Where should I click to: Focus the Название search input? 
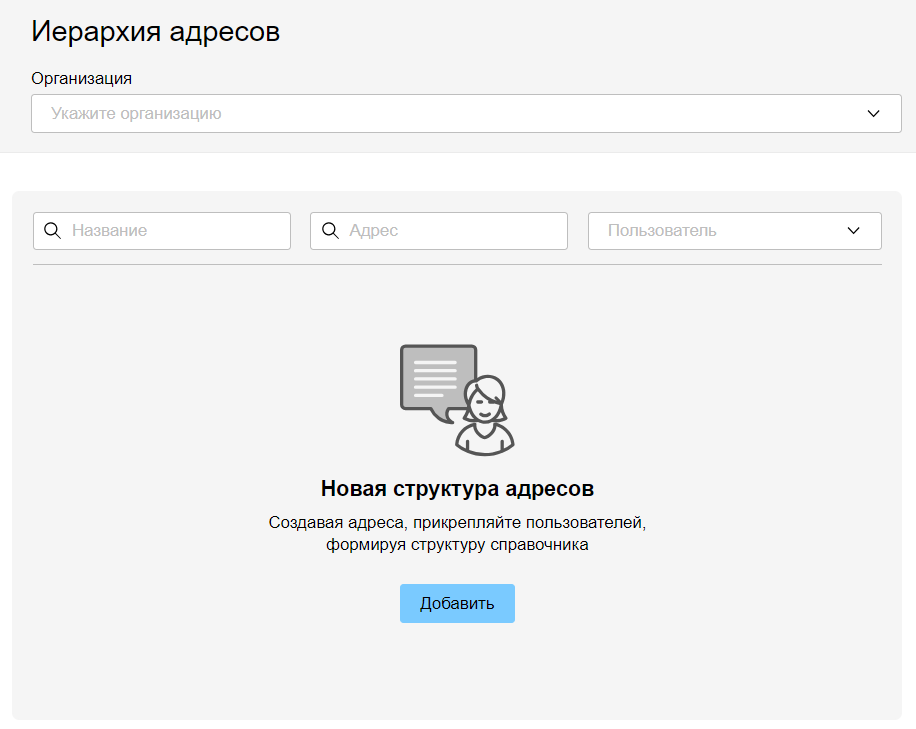(175, 231)
